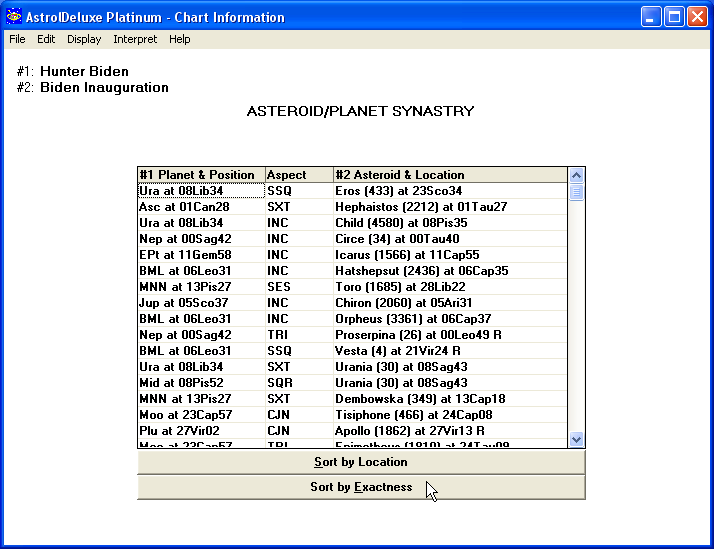The width and height of the screenshot is (714, 549).
Task: Click the scrollbar down arrow
Action: point(576,439)
